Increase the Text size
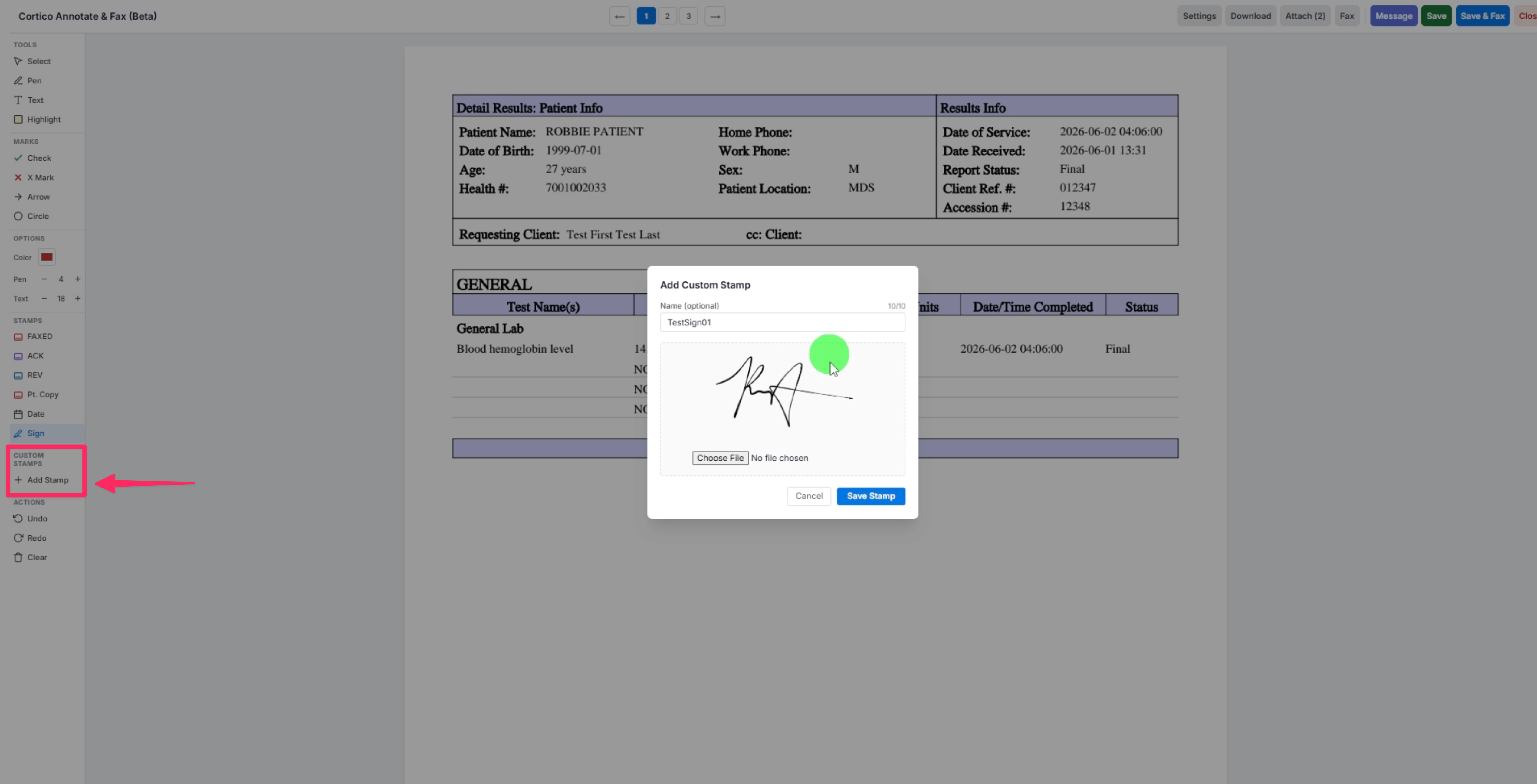The height and width of the screenshot is (784, 1537). (x=77, y=299)
